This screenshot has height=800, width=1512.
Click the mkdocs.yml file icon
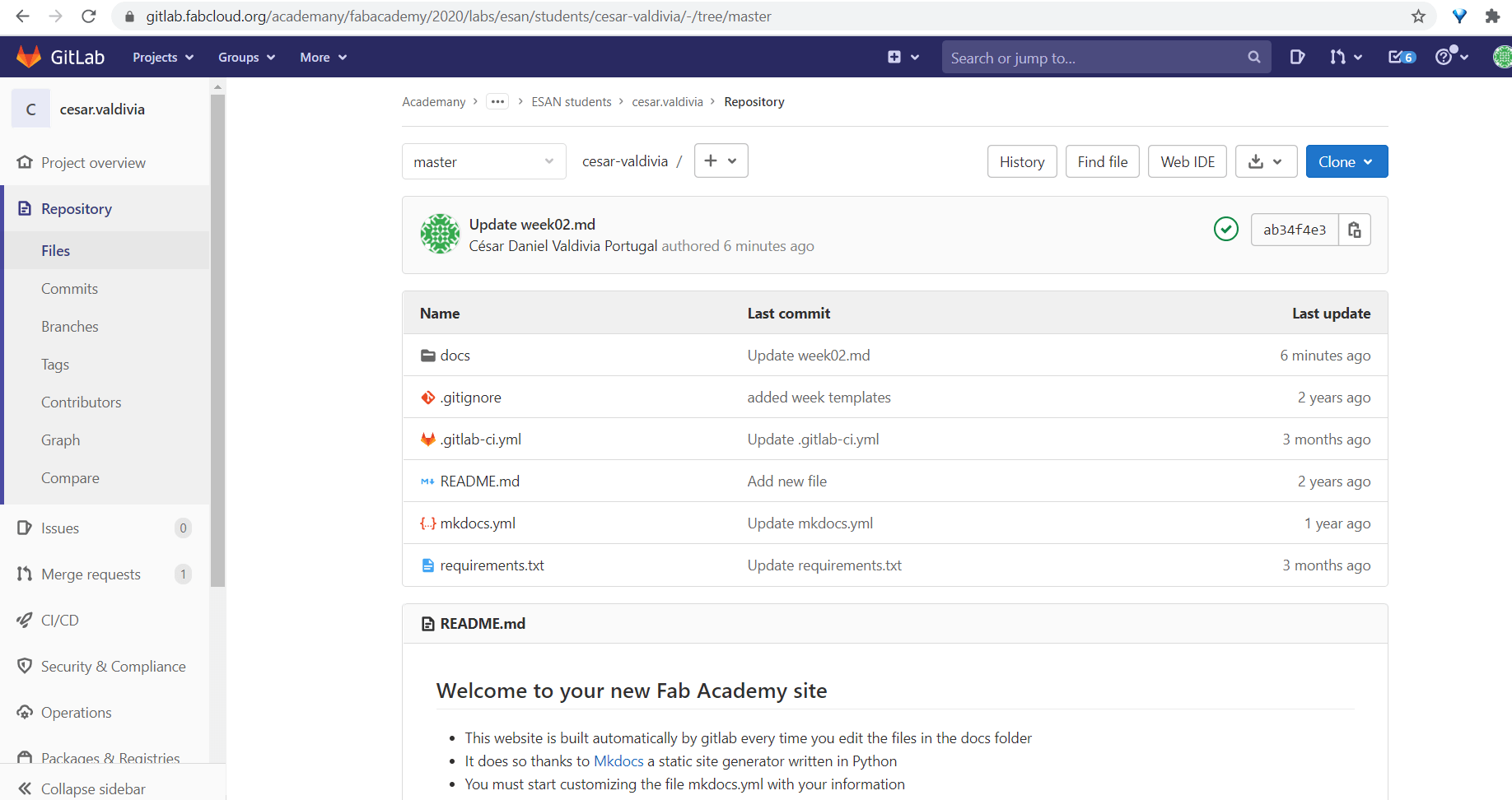click(428, 523)
